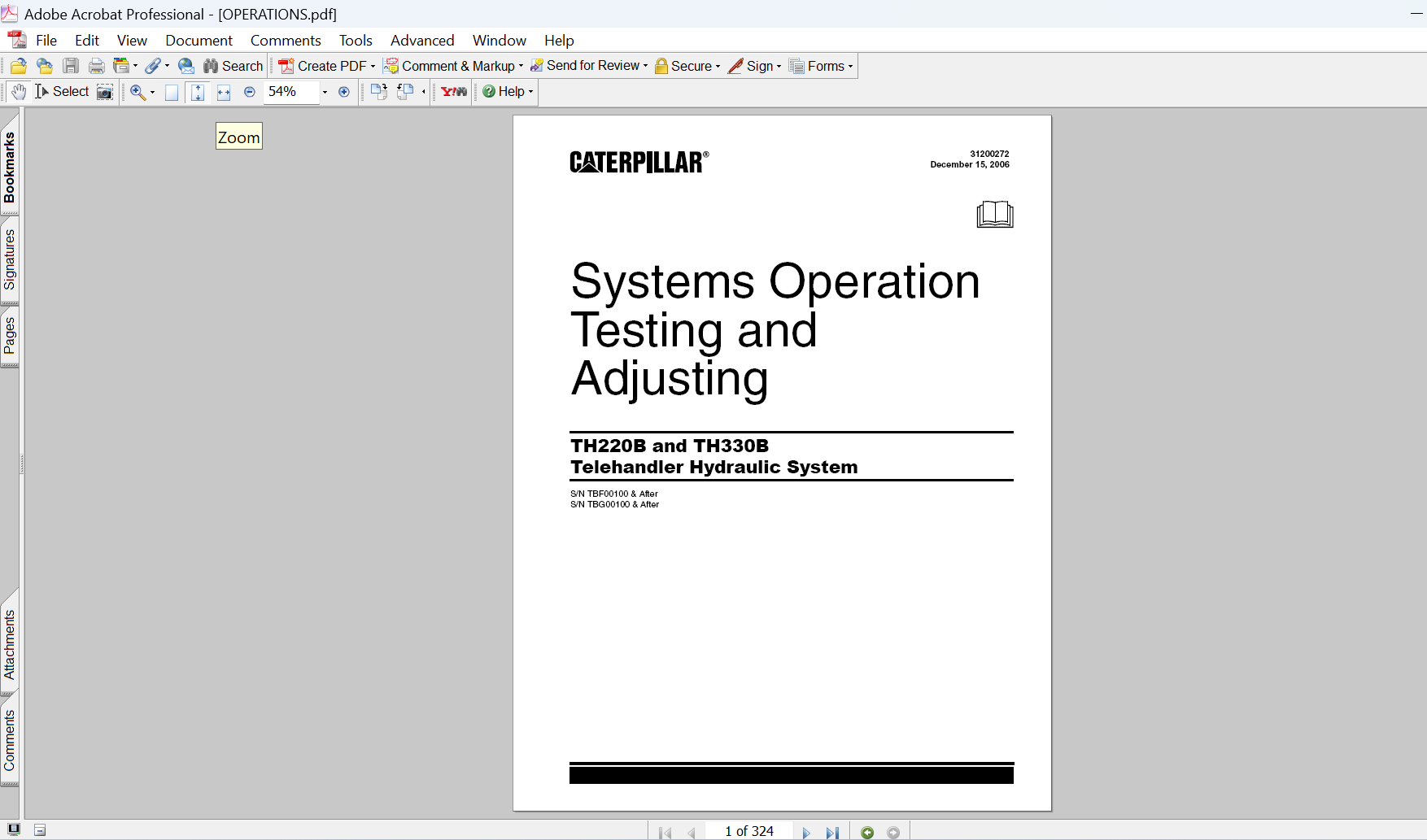Screen dimensions: 1427x840
Task: Click the Zoom In plus icon
Action: [344, 92]
